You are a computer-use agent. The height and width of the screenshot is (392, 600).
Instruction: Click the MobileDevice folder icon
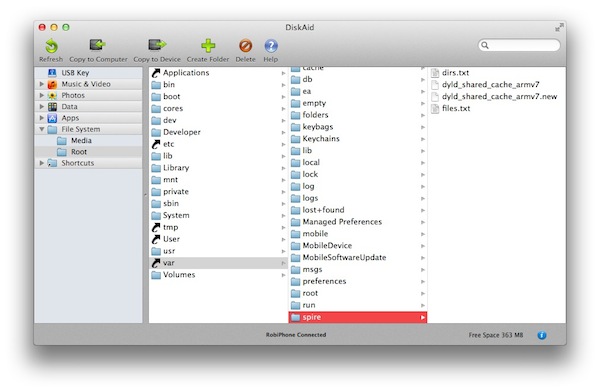[x=295, y=246]
